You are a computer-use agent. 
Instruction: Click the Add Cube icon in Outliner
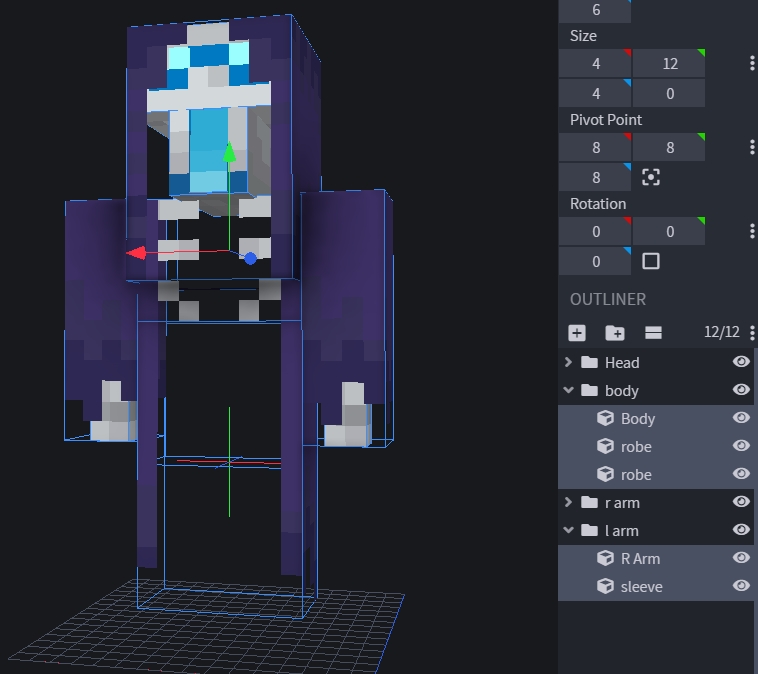pyautogui.click(x=577, y=333)
